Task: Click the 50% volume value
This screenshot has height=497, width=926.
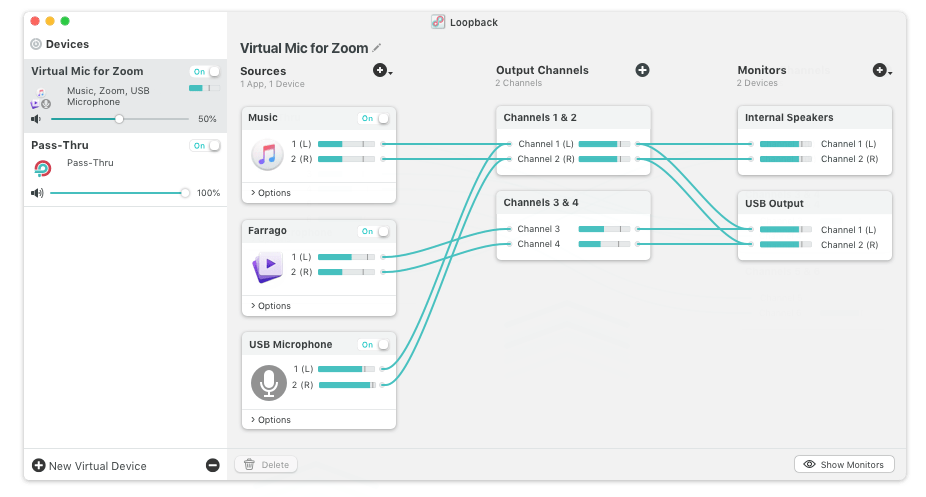Action: [x=207, y=119]
